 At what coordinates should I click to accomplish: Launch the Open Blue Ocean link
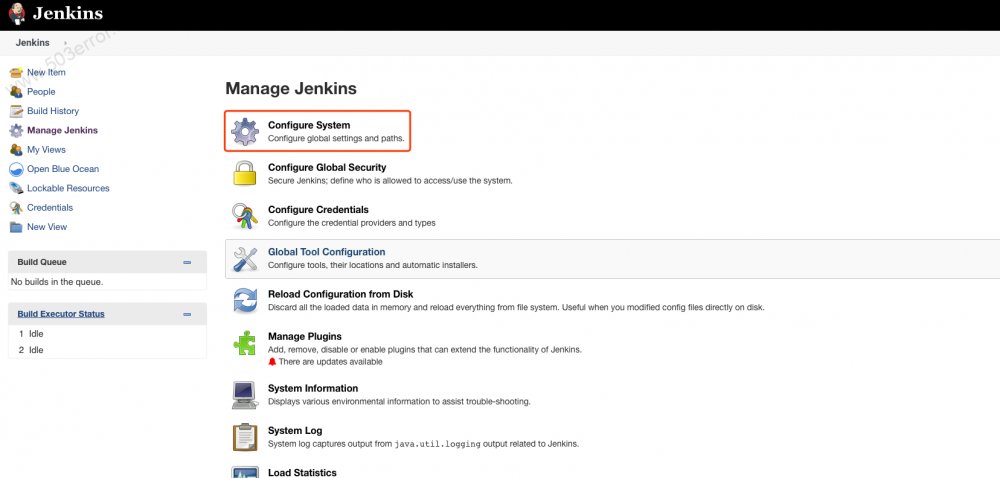[63, 169]
